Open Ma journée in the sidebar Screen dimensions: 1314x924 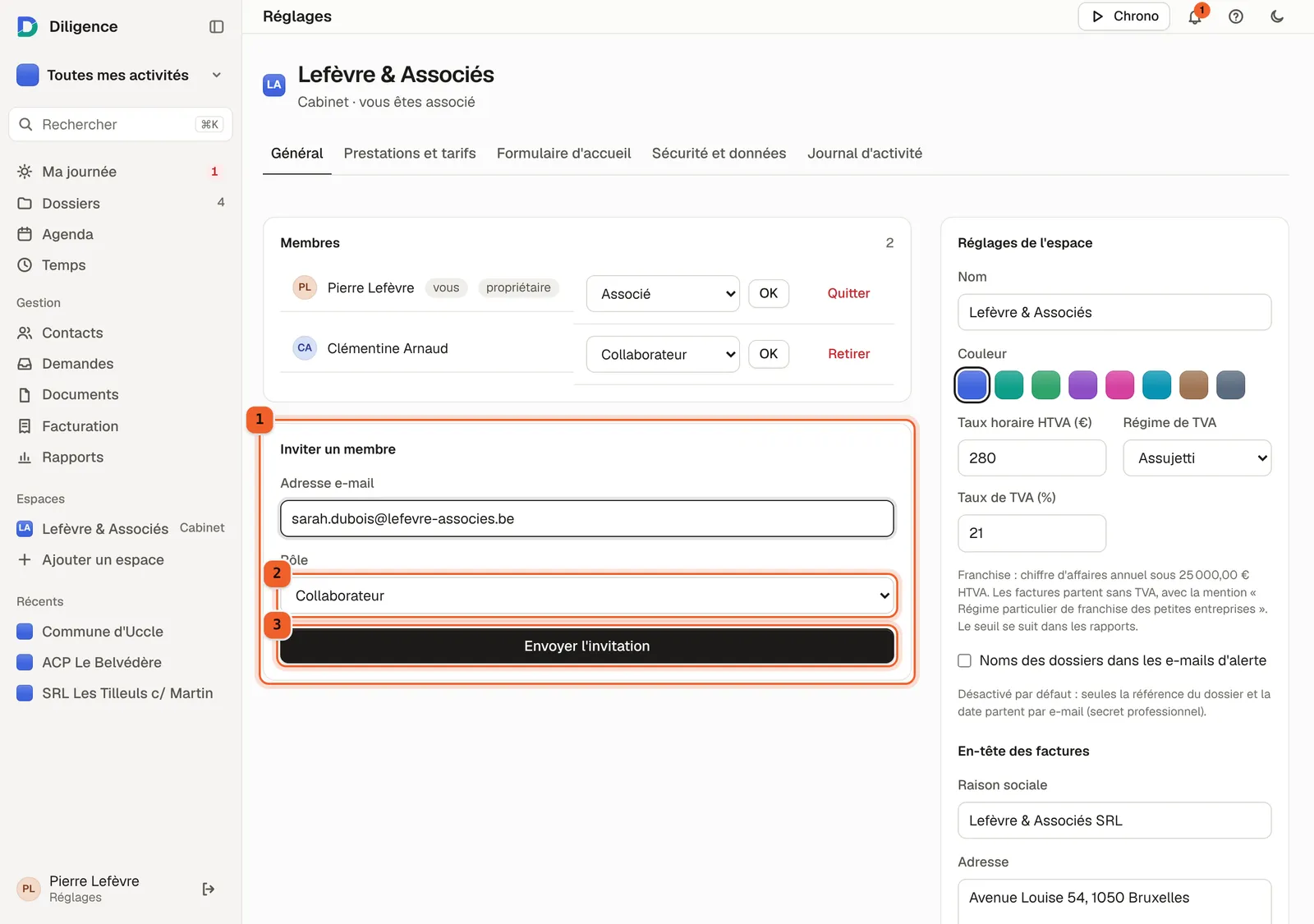[x=121, y=172]
